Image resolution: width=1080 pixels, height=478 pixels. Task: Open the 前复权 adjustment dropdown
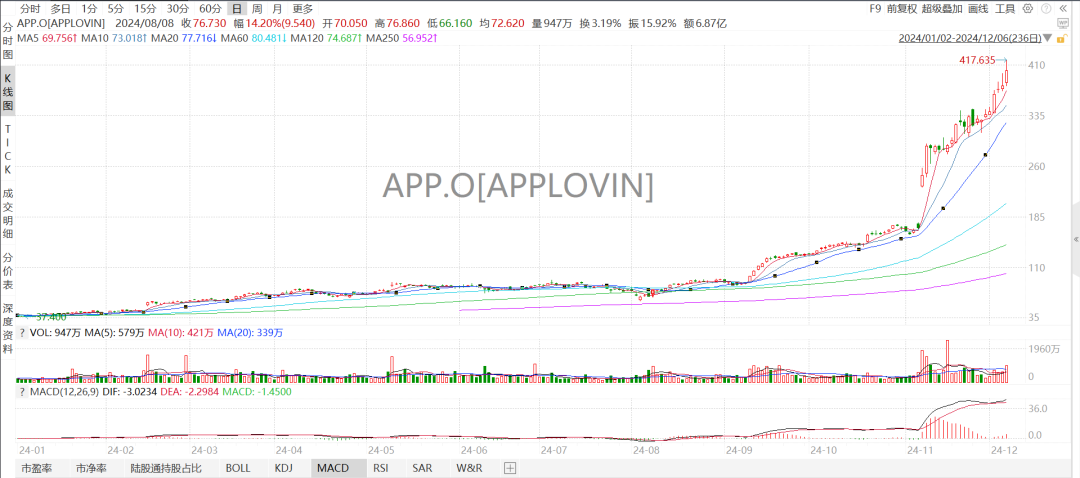pos(902,9)
